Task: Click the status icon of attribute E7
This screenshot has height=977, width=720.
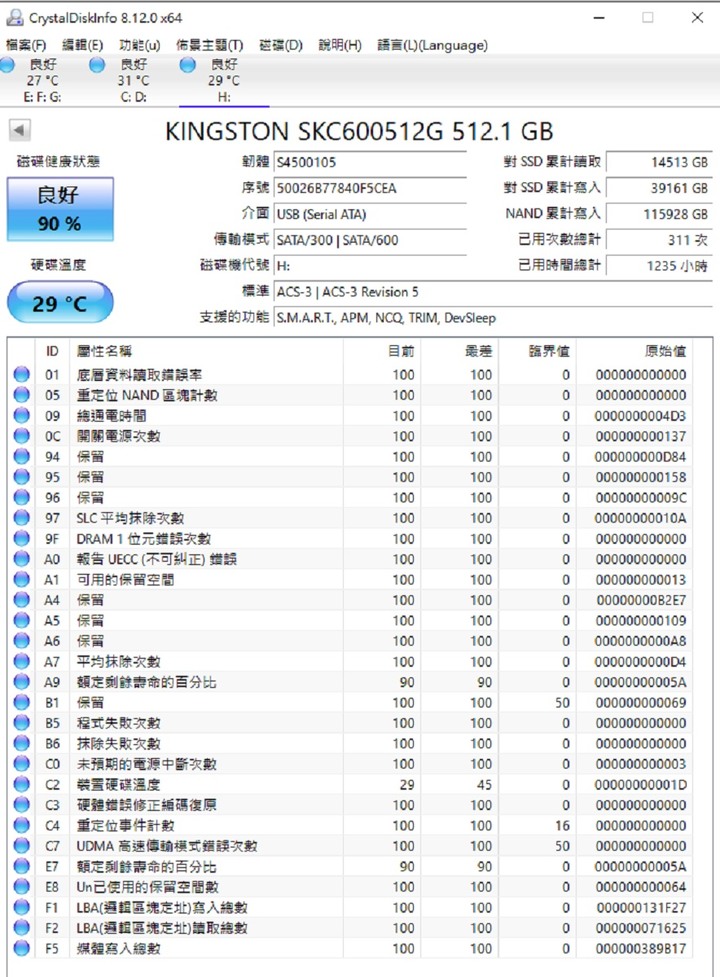Action: (x=22, y=866)
